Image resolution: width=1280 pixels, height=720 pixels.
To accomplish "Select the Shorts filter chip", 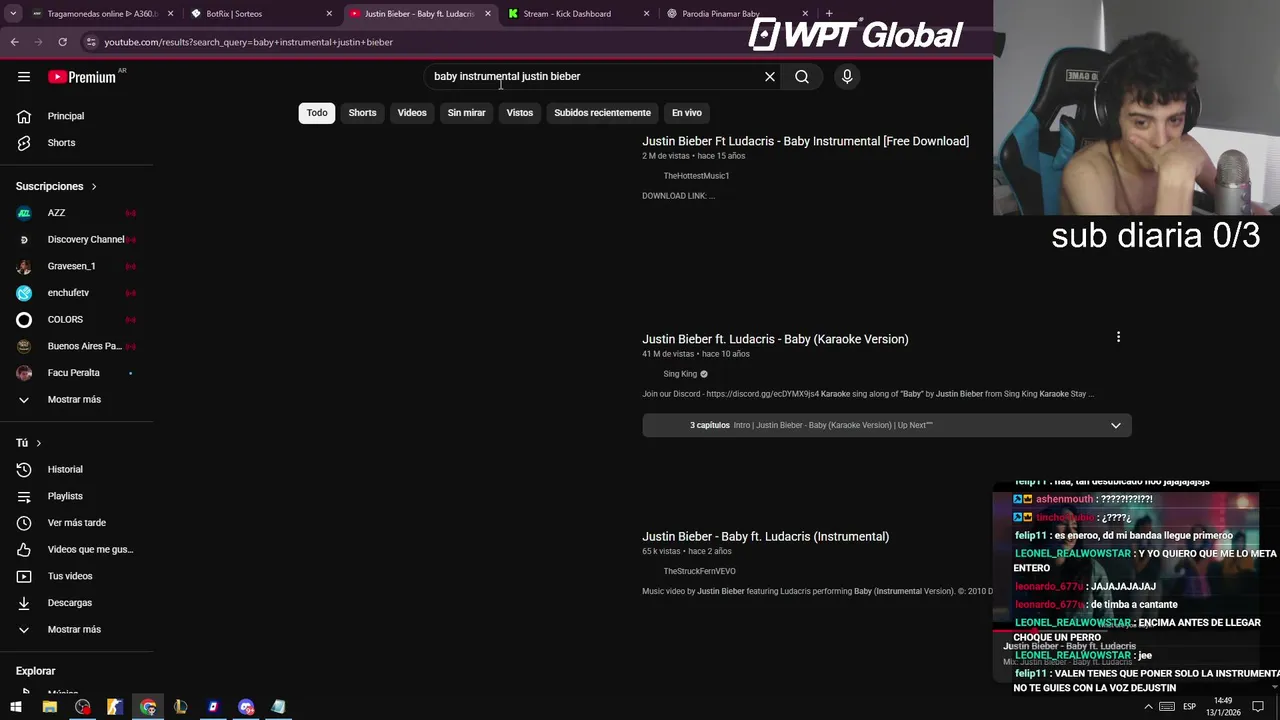I will pyautogui.click(x=362, y=113).
